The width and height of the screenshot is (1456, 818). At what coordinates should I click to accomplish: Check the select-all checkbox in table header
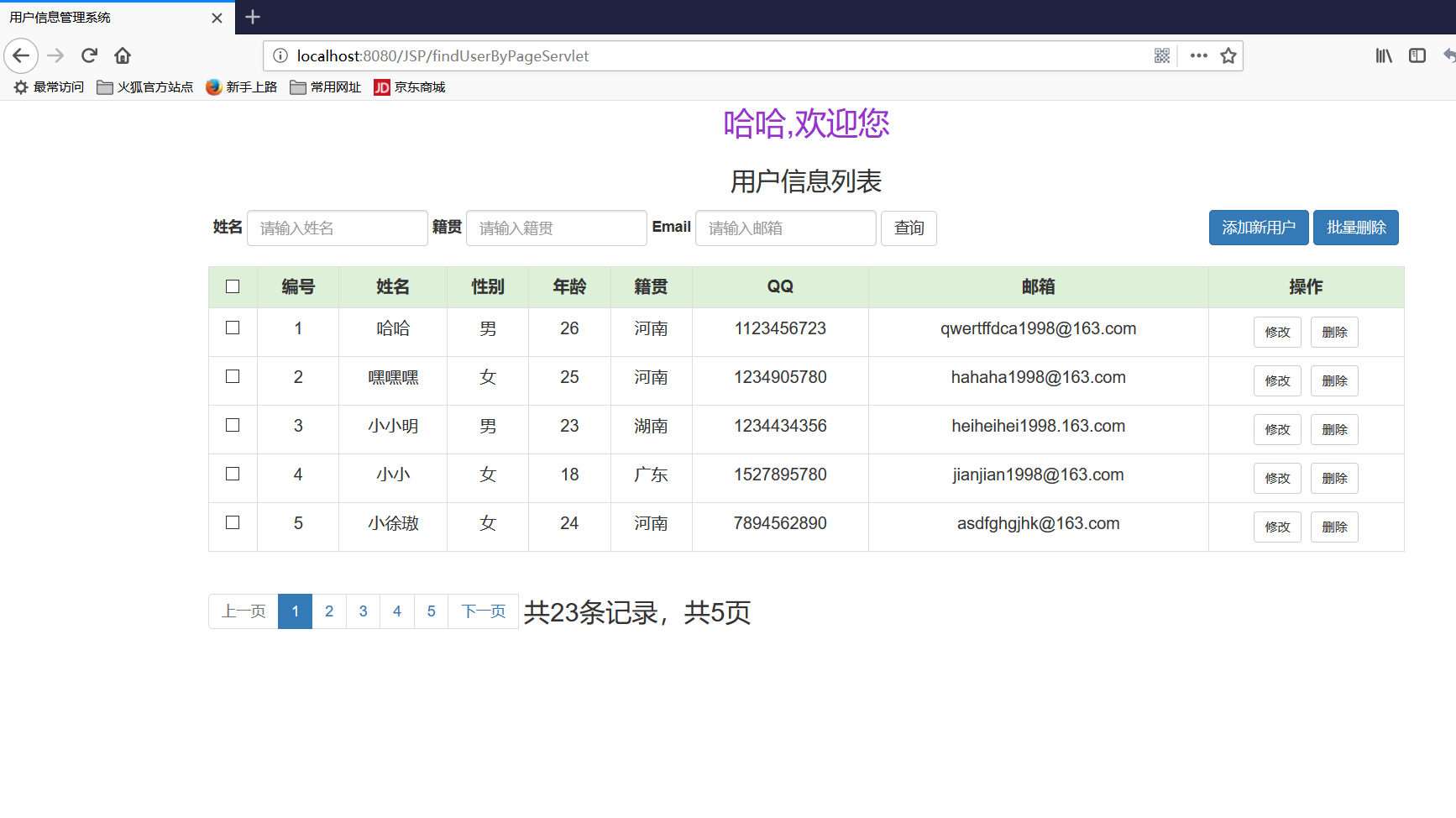(233, 286)
